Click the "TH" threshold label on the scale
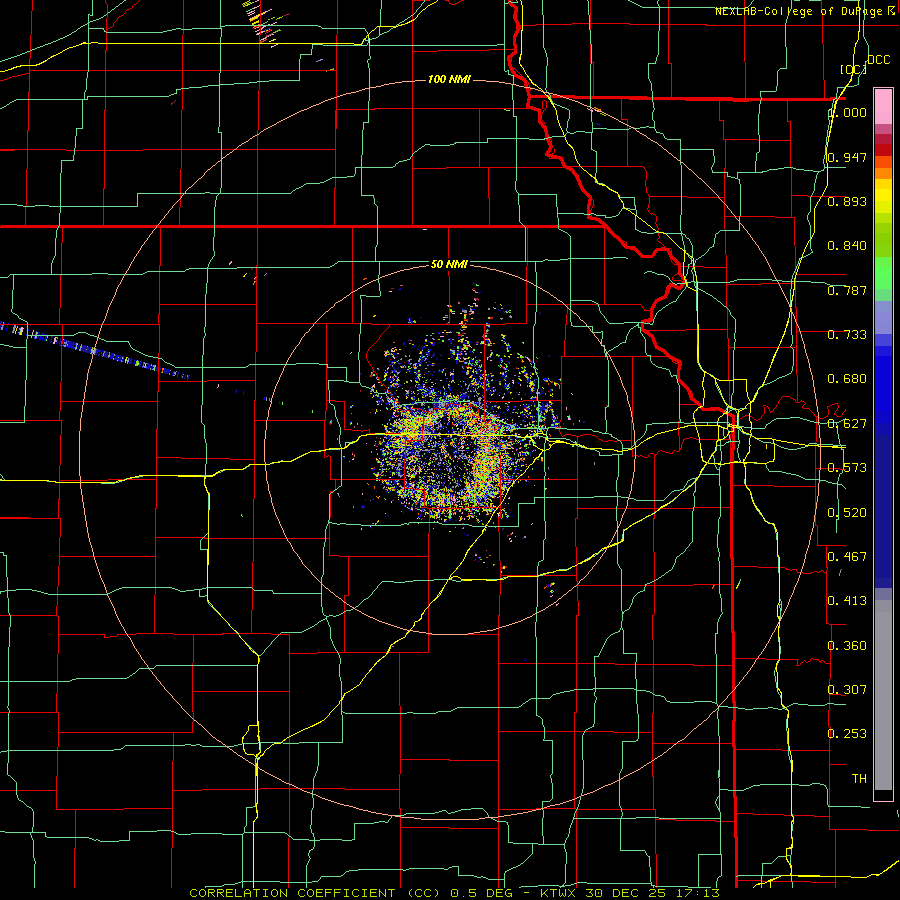 pos(859,779)
